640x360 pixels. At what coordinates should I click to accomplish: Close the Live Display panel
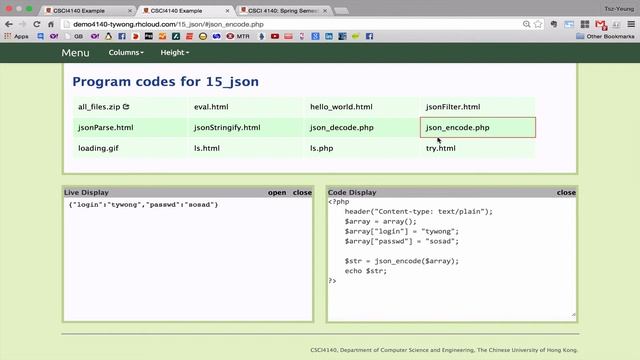point(302,192)
